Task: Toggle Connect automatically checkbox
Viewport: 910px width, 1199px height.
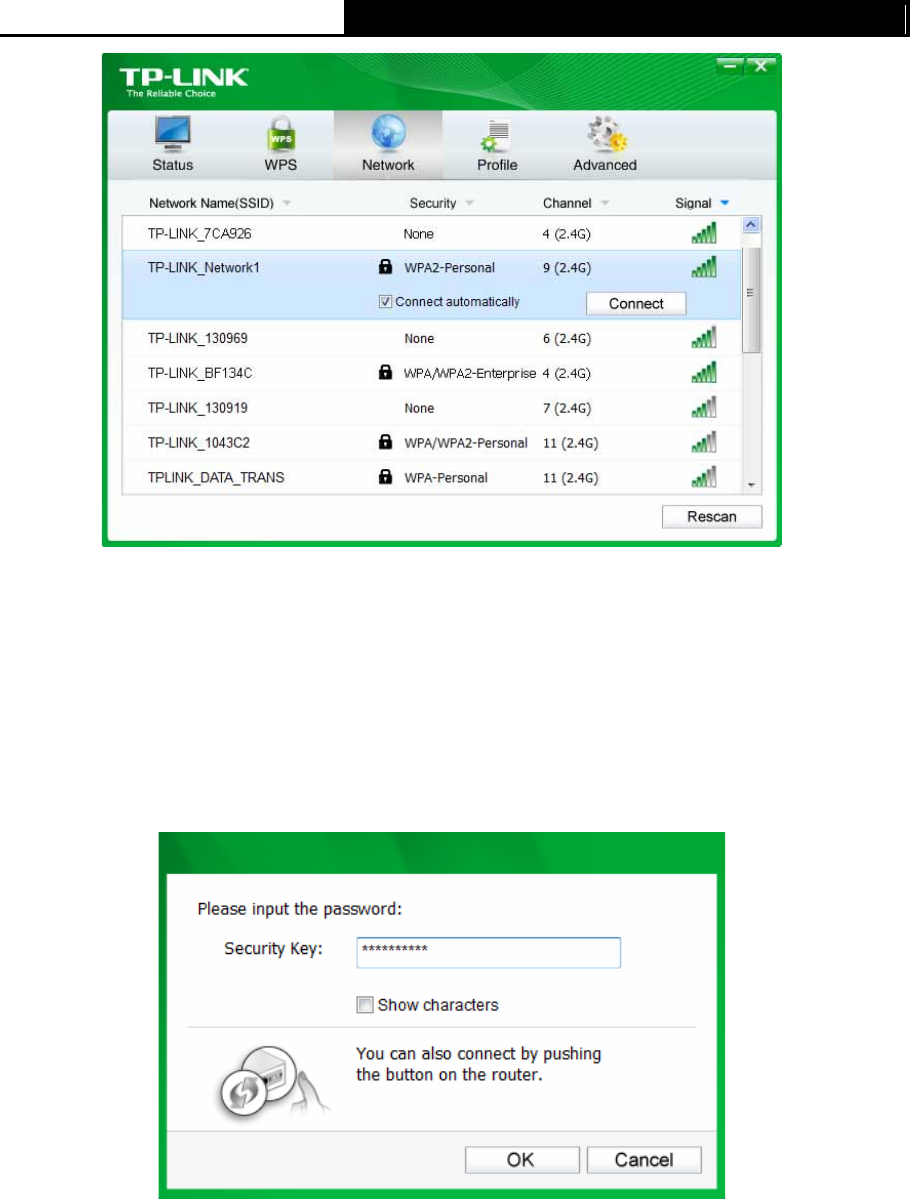Action: 385,302
